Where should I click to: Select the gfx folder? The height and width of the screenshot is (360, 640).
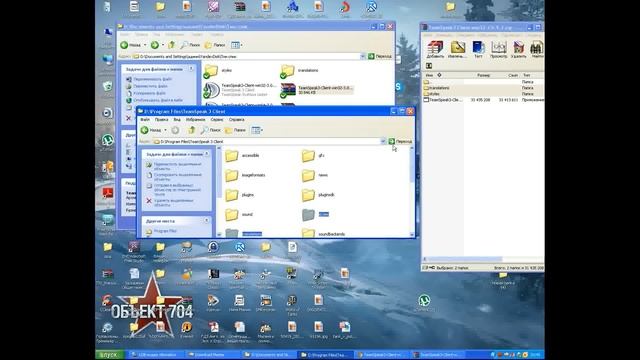[x=313, y=156]
